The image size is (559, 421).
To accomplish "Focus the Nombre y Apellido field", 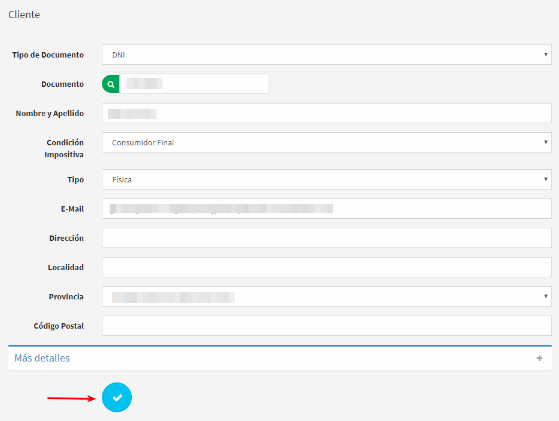I will [327, 113].
